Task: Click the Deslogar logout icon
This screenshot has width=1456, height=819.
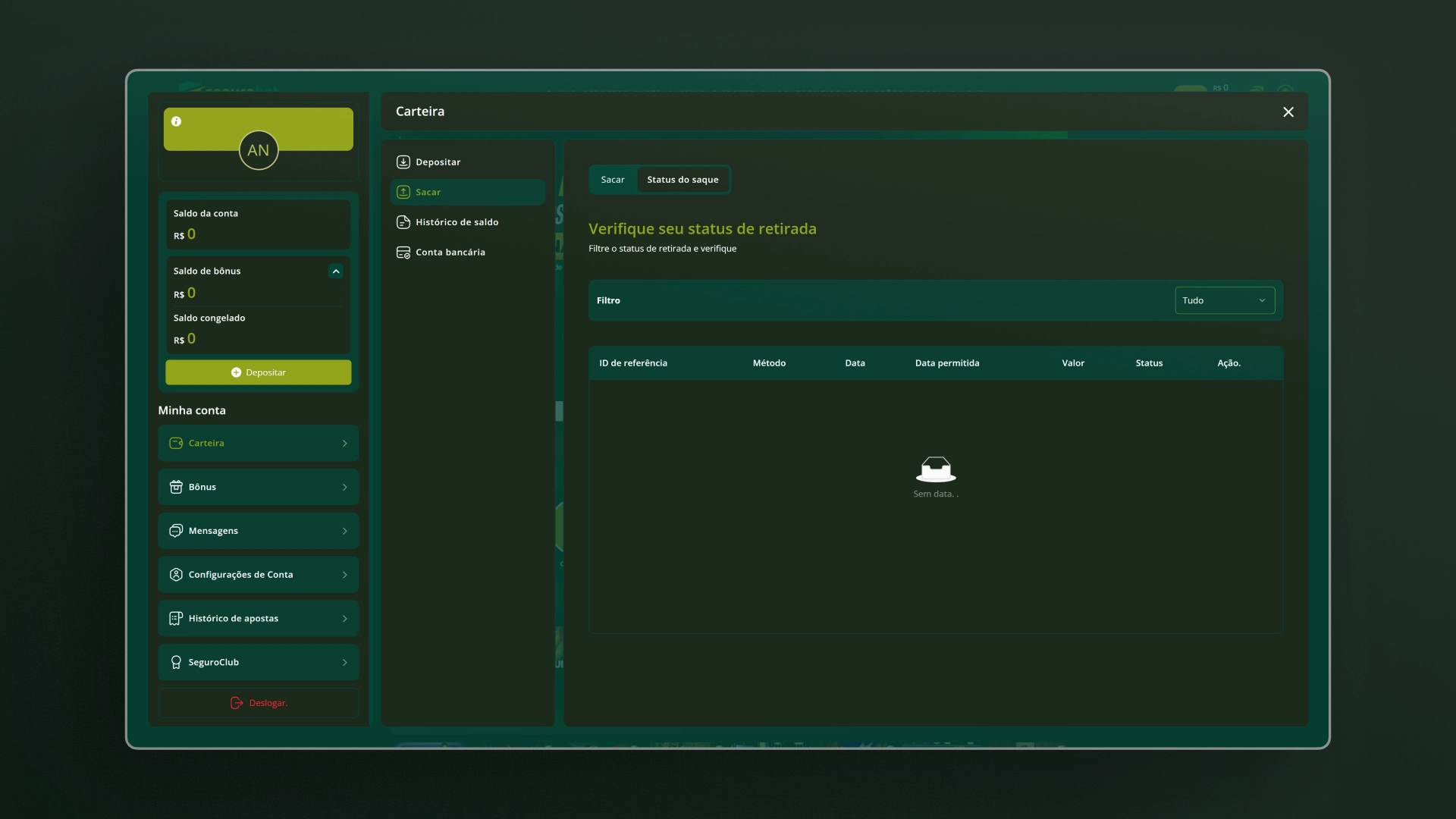Action: [x=235, y=703]
